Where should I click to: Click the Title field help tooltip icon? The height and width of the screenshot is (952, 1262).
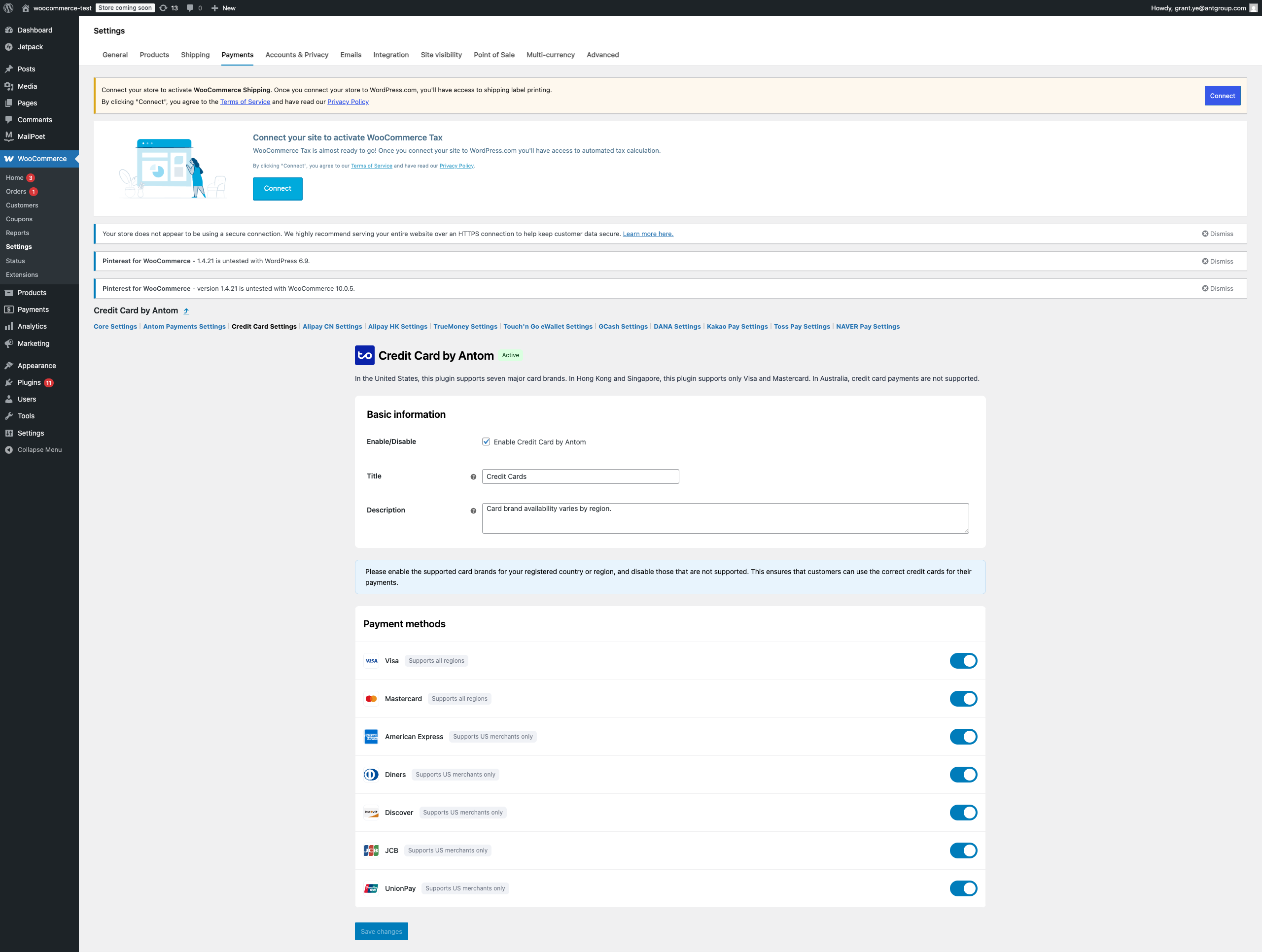click(x=473, y=477)
